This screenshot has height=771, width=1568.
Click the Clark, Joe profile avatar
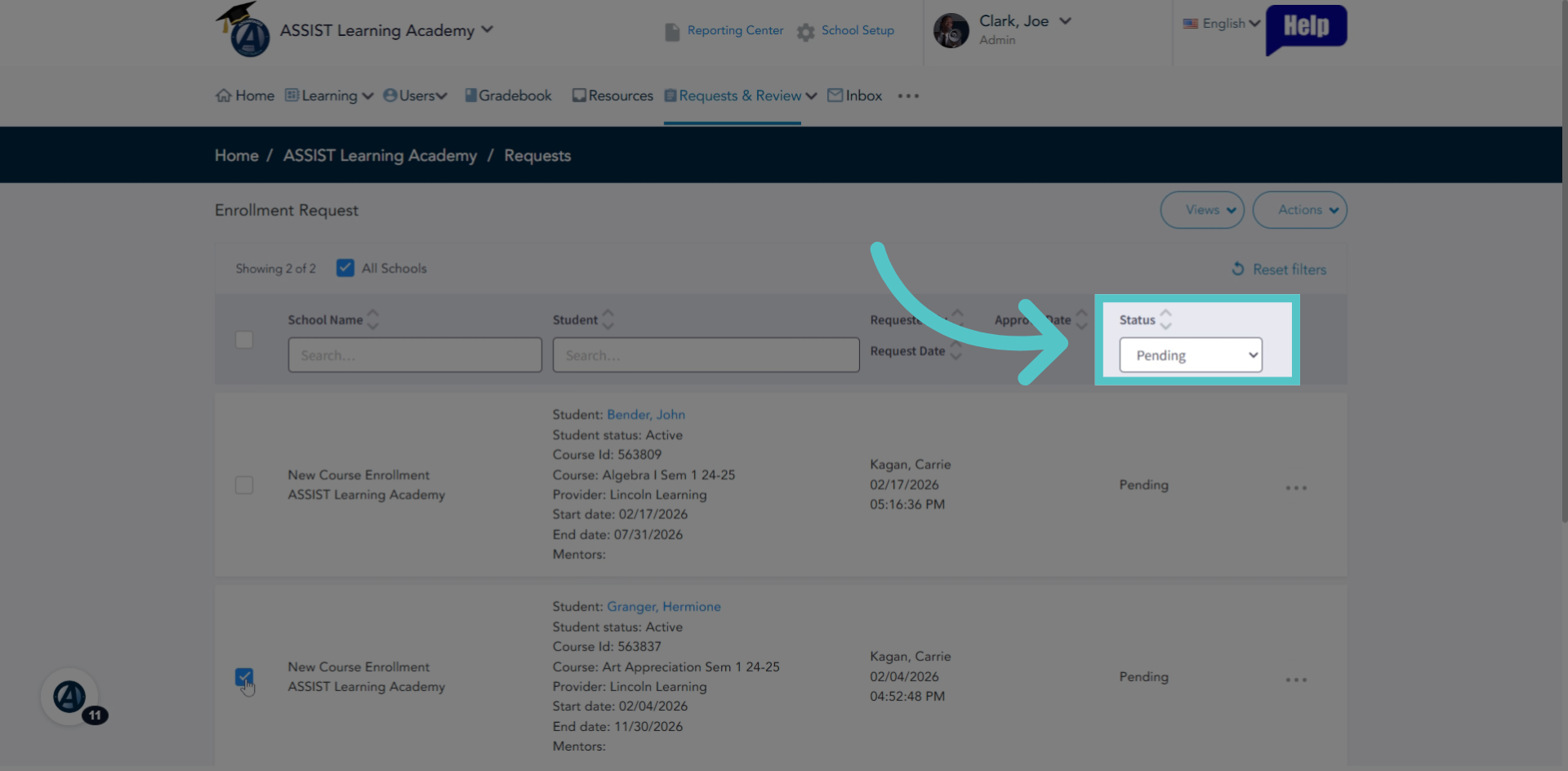951,30
